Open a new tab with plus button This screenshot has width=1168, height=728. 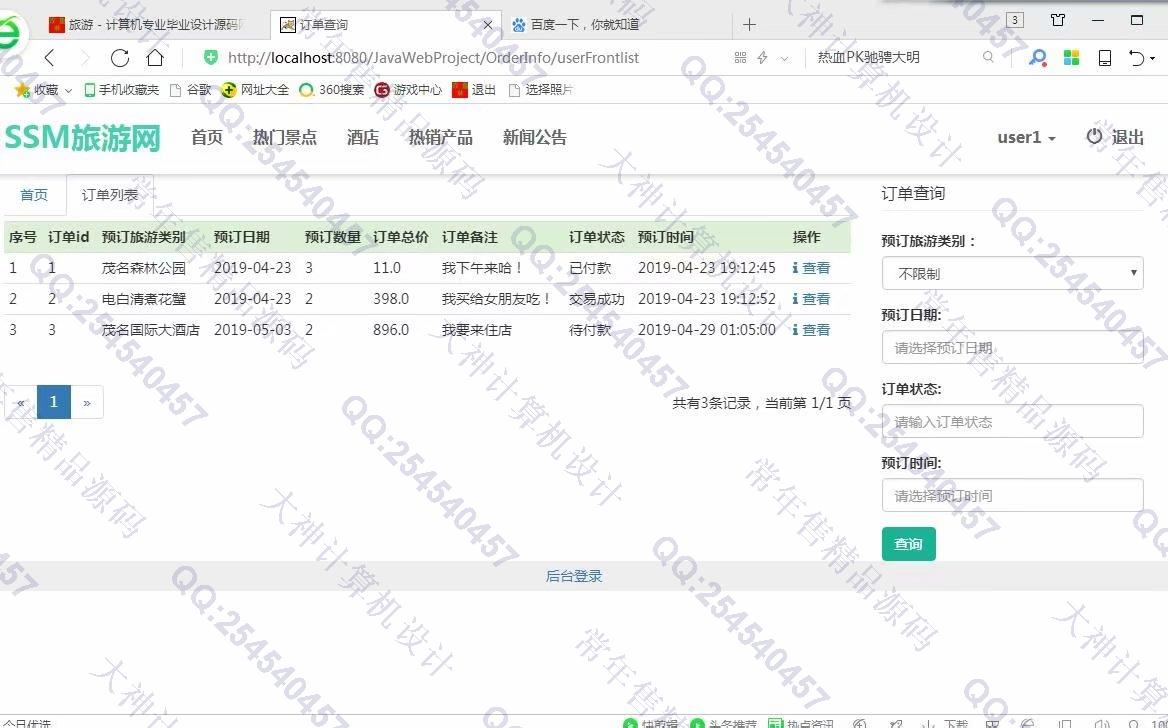pos(749,25)
